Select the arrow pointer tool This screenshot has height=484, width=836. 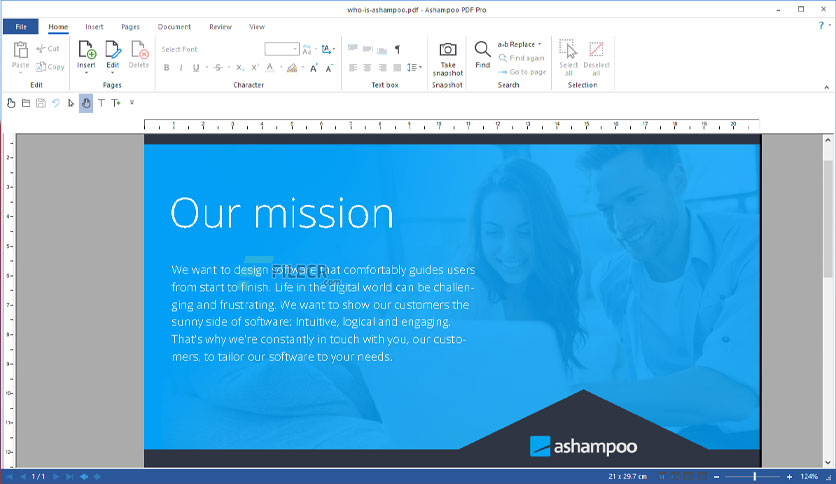point(71,103)
